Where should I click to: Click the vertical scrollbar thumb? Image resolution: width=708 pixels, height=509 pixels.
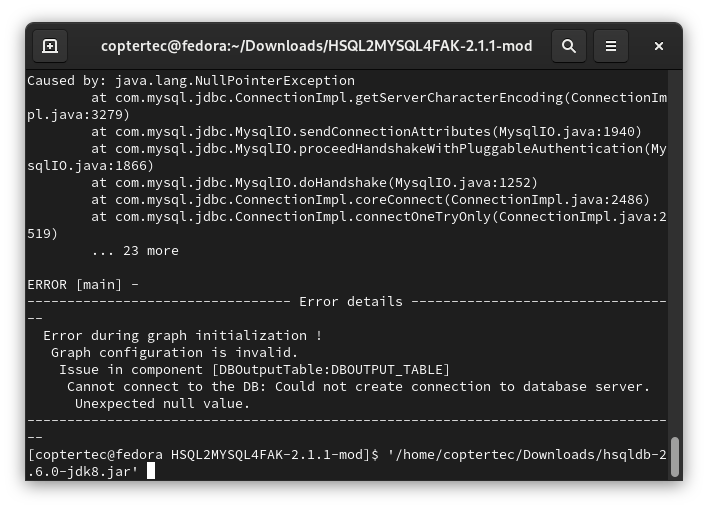click(x=675, y=456)
